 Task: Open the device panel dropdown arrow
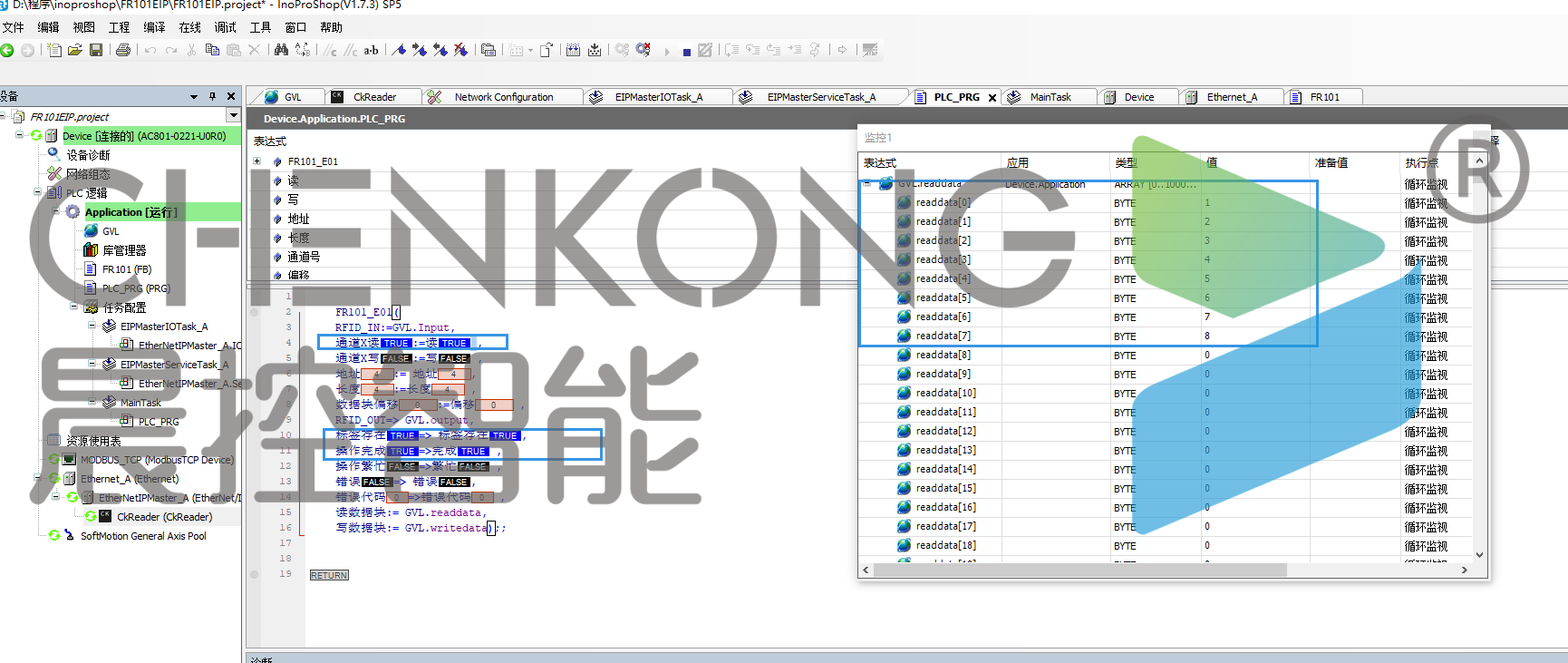[x=194, y=96]
